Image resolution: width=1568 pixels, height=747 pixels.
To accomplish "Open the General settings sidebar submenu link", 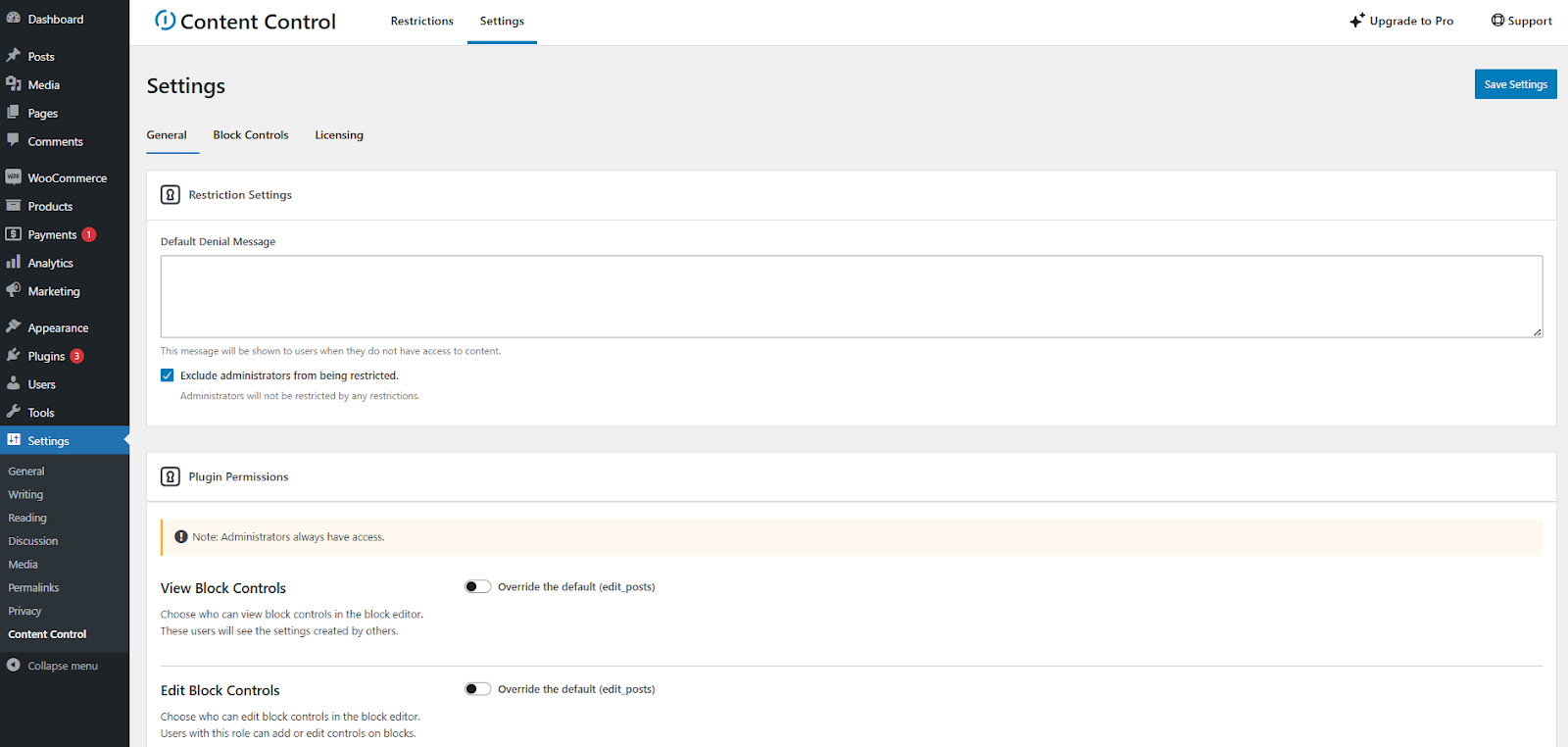I will point(26,471).
